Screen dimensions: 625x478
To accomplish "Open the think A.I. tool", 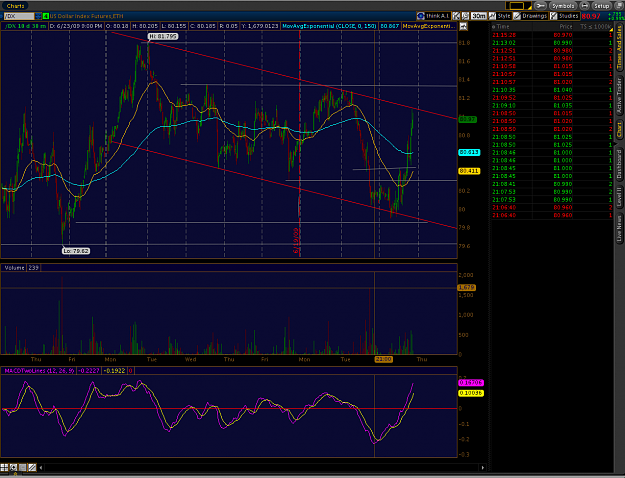I will click(x=433, y=16).
